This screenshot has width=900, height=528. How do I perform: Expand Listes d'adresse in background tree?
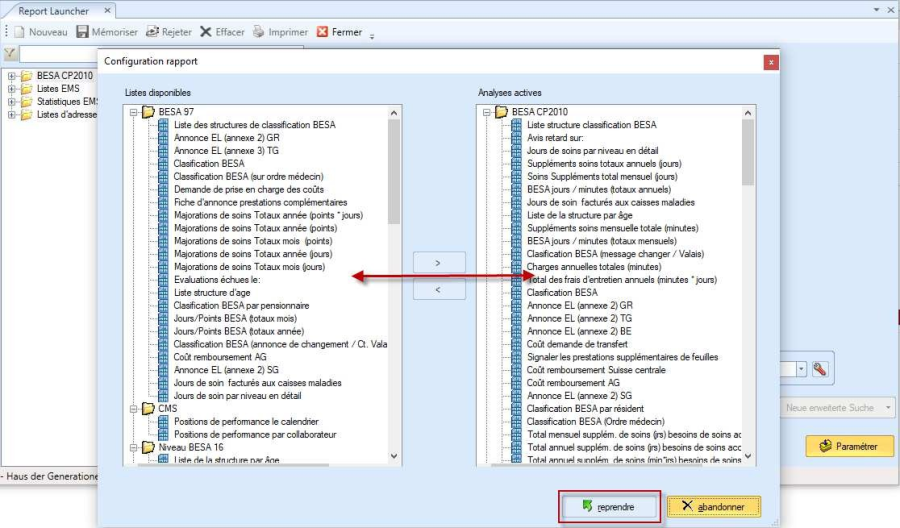pos(11,115)
